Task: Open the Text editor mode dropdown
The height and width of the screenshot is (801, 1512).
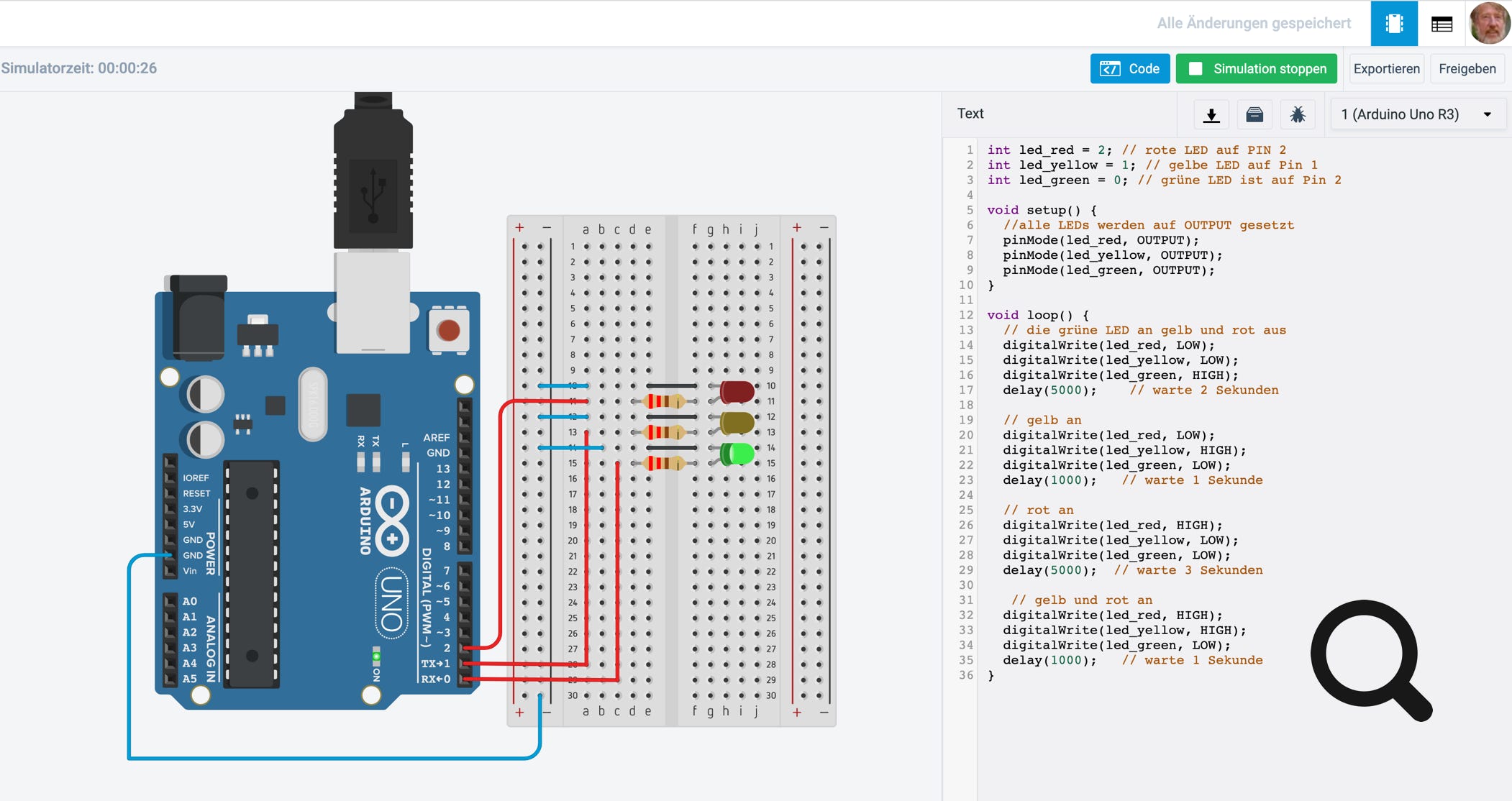Action: coord(970,114)
